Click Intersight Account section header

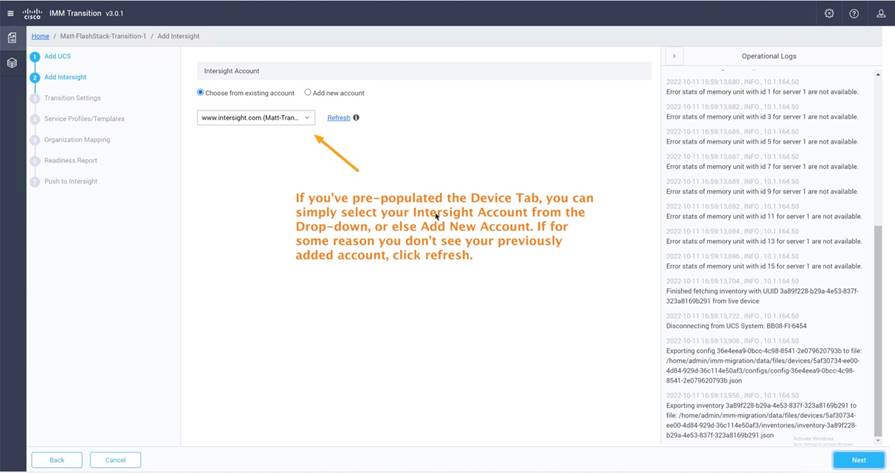[424, 71]
